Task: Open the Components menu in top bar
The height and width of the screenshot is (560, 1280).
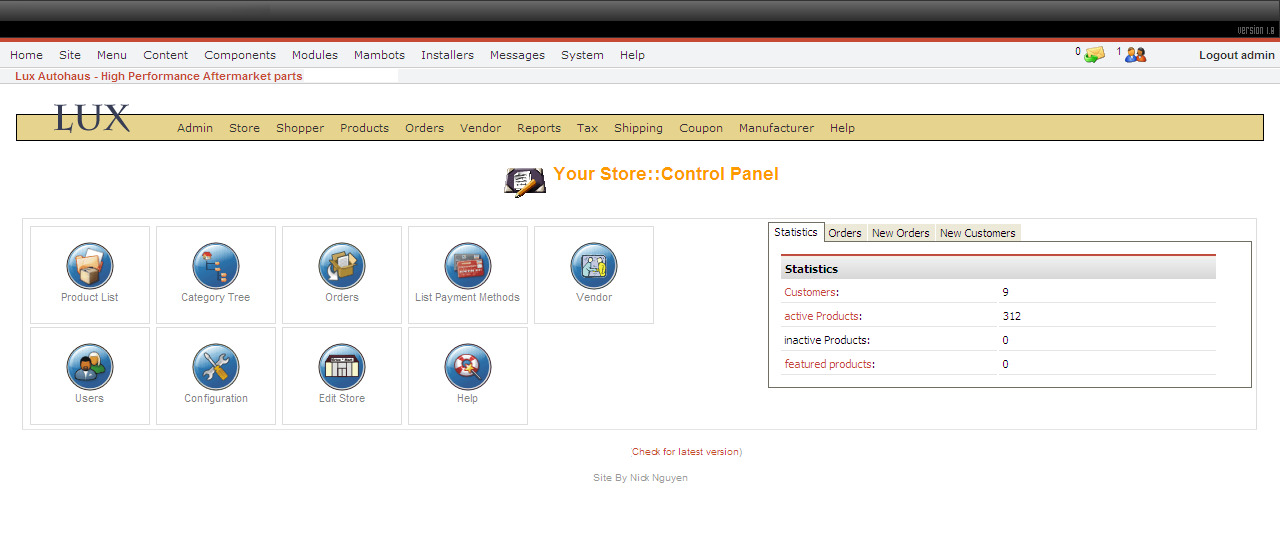Action: (240, 55)
